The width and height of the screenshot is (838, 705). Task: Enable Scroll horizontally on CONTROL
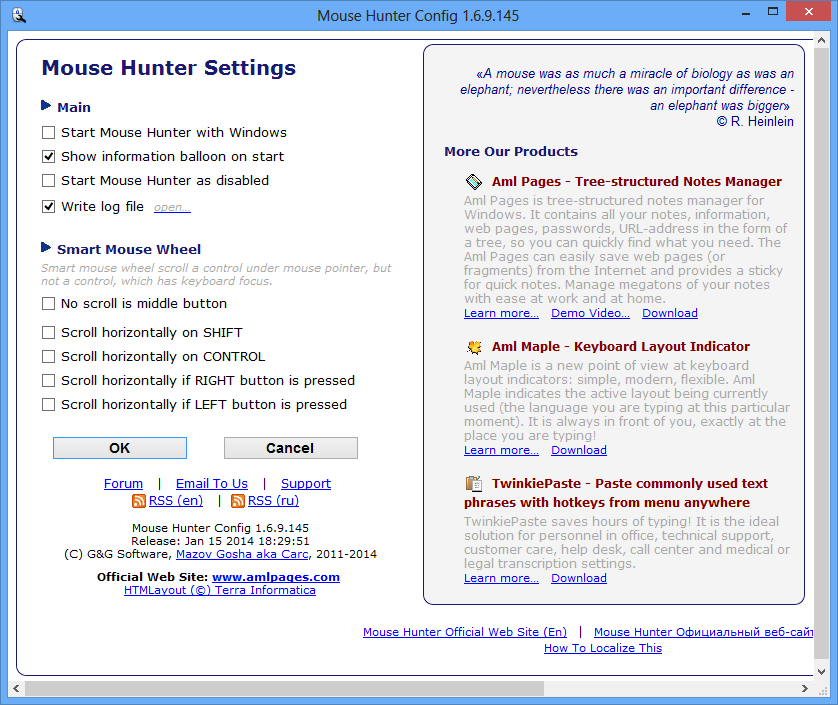click(x=49, y=357)
